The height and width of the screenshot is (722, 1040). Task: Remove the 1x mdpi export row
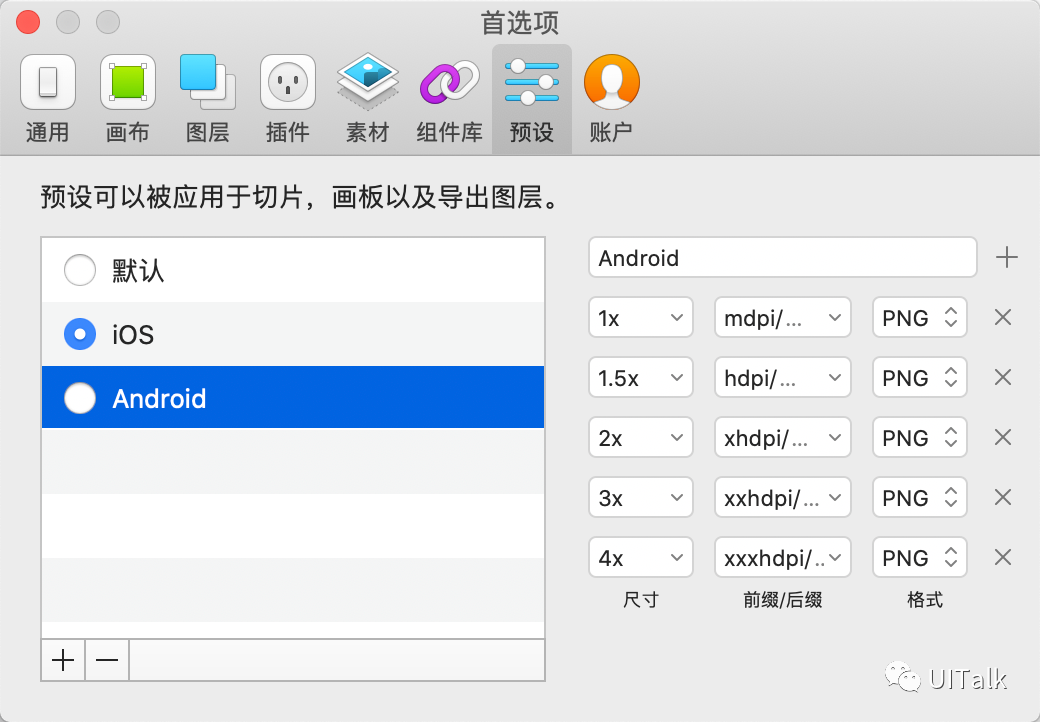[1003, 318]
